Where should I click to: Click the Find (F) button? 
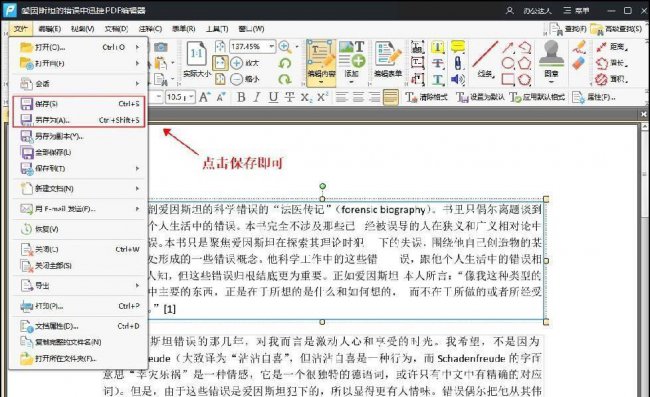[568, 29]
